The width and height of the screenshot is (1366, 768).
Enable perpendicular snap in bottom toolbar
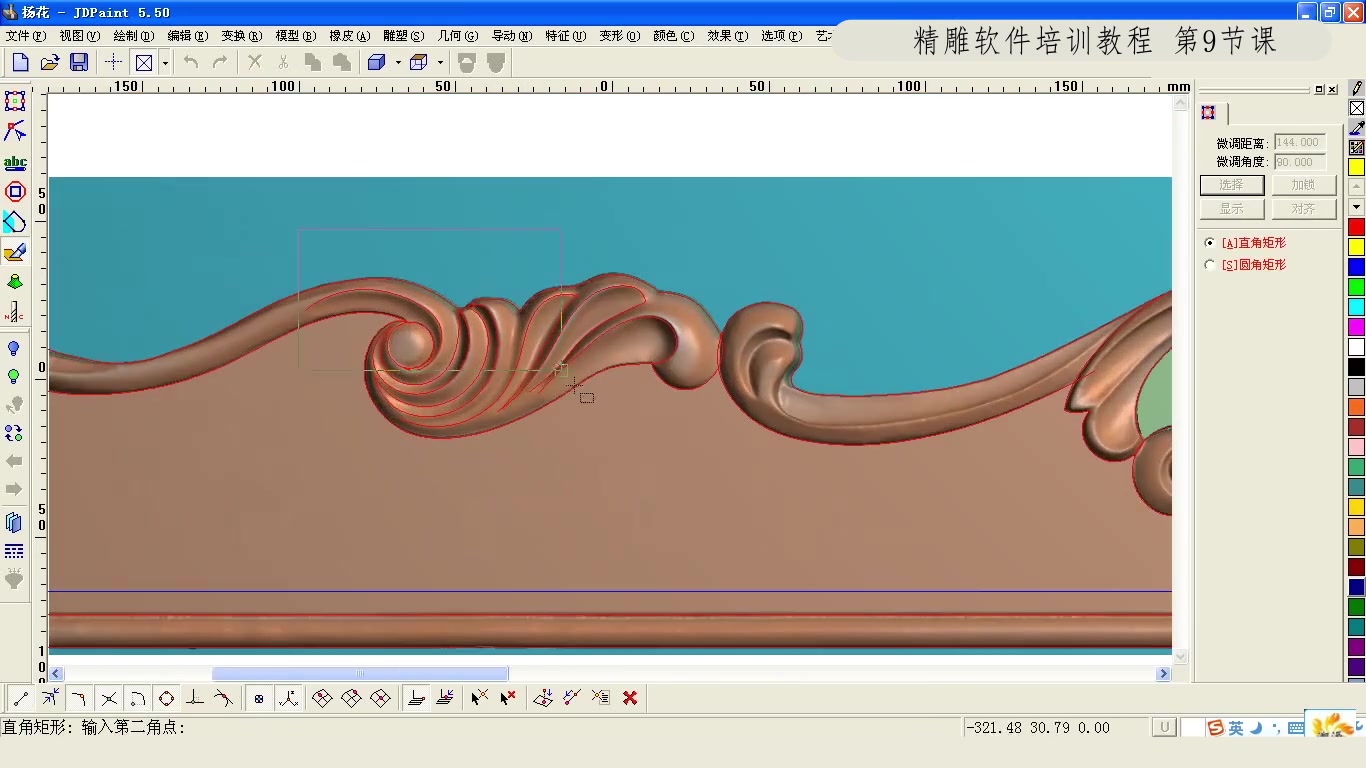195,698
